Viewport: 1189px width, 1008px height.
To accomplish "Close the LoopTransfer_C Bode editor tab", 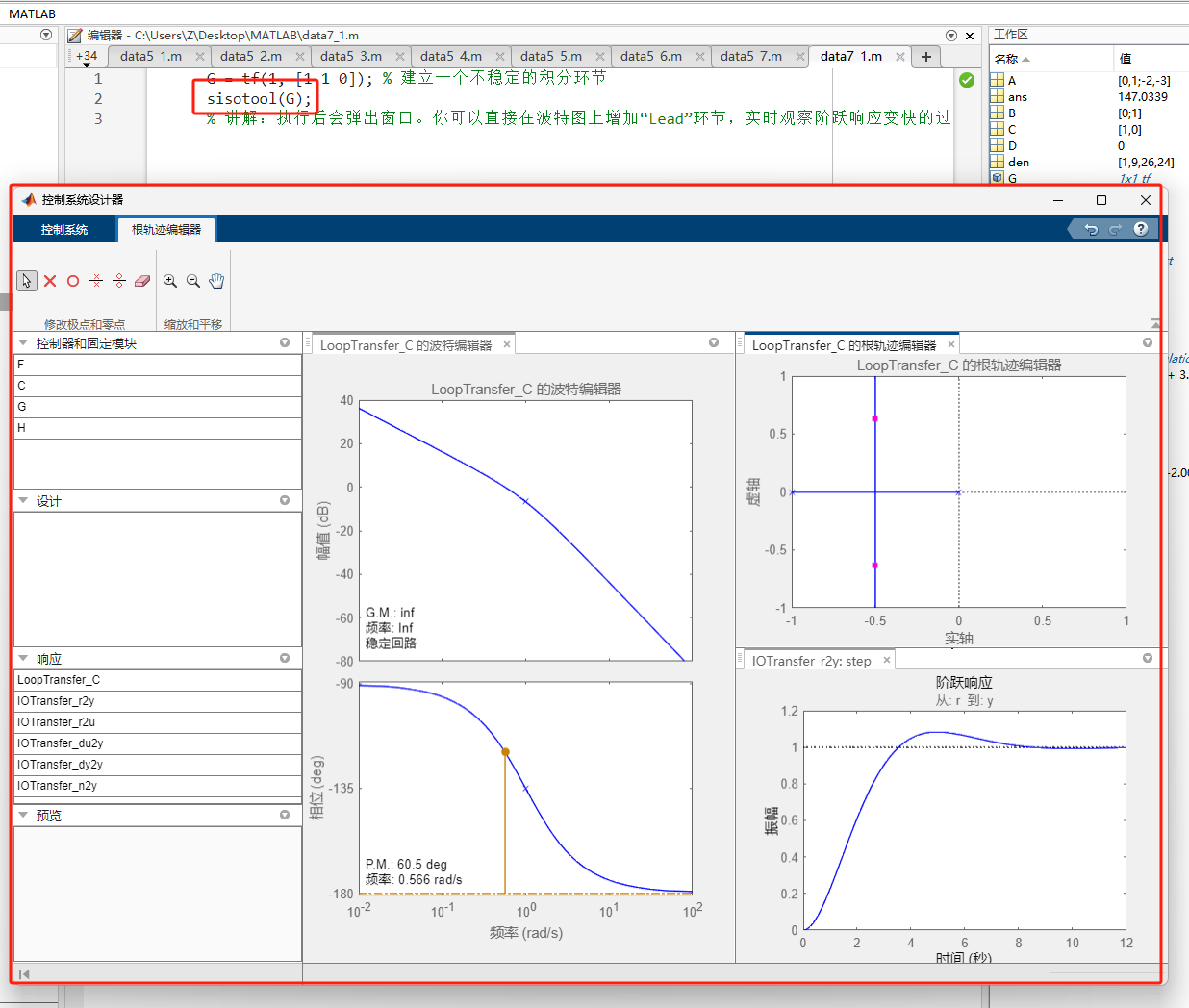I will (x=506, y=344).
